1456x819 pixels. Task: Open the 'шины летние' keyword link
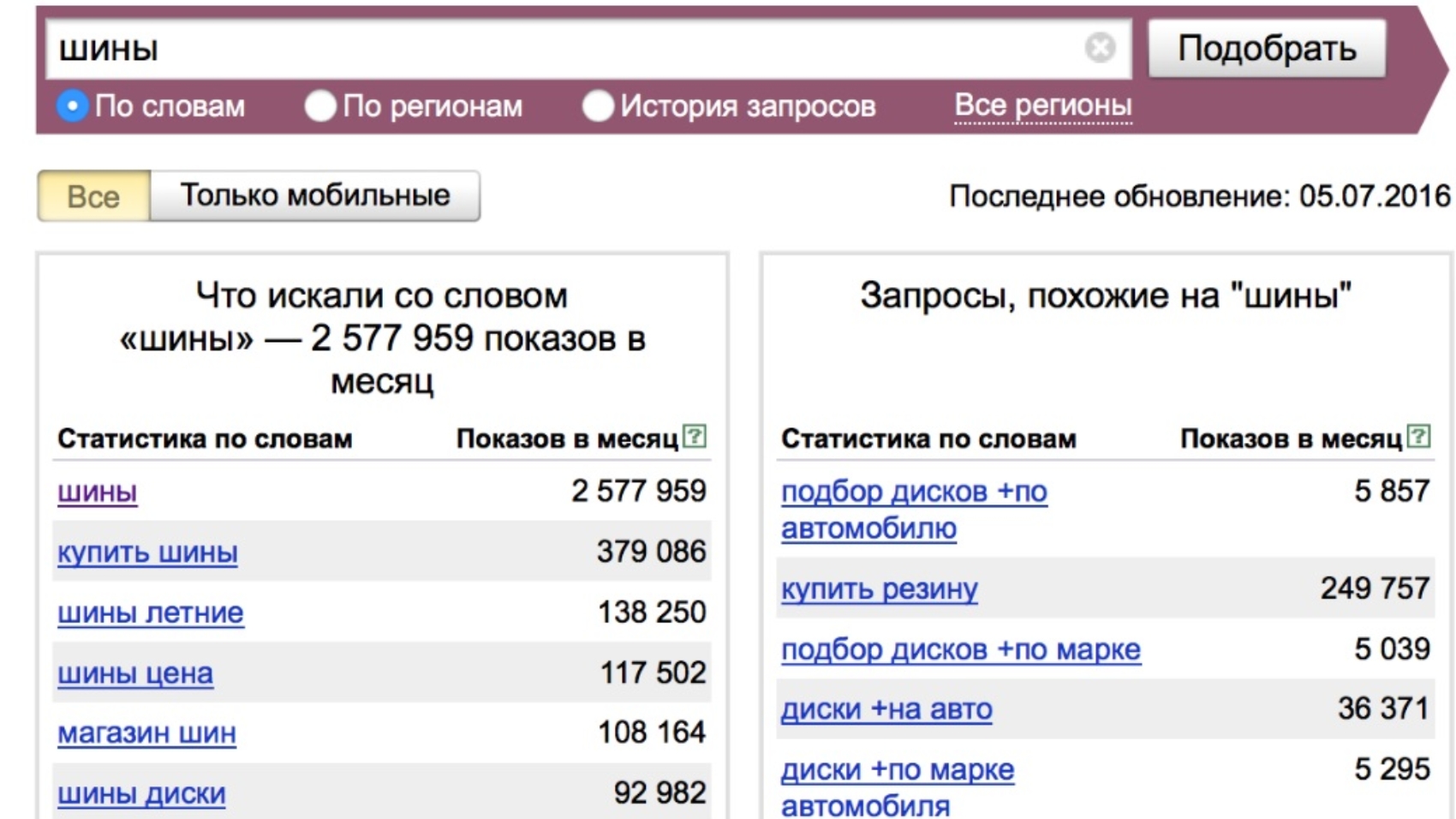pos(151,613)
